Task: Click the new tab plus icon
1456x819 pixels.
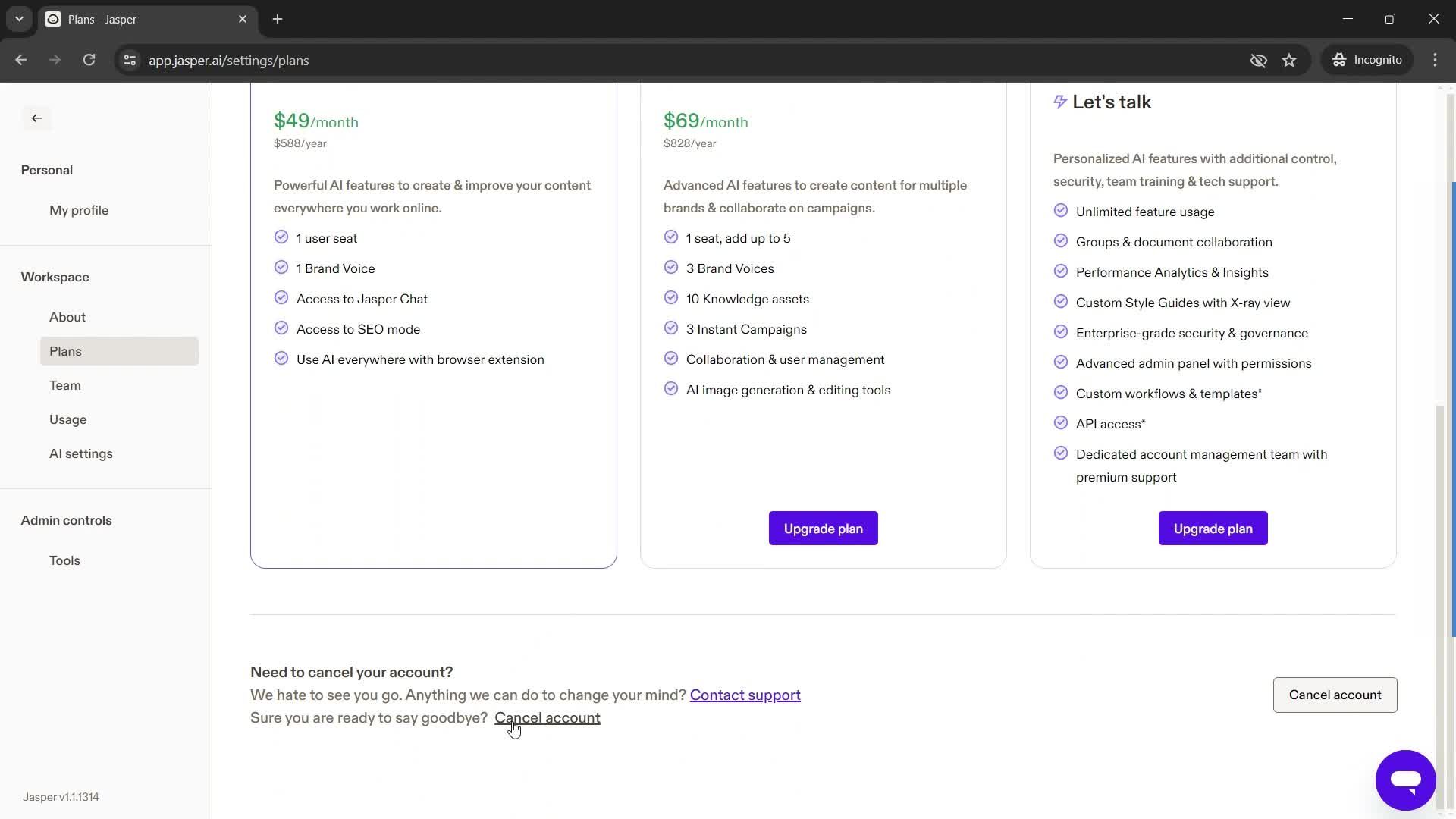Action: 279,19
